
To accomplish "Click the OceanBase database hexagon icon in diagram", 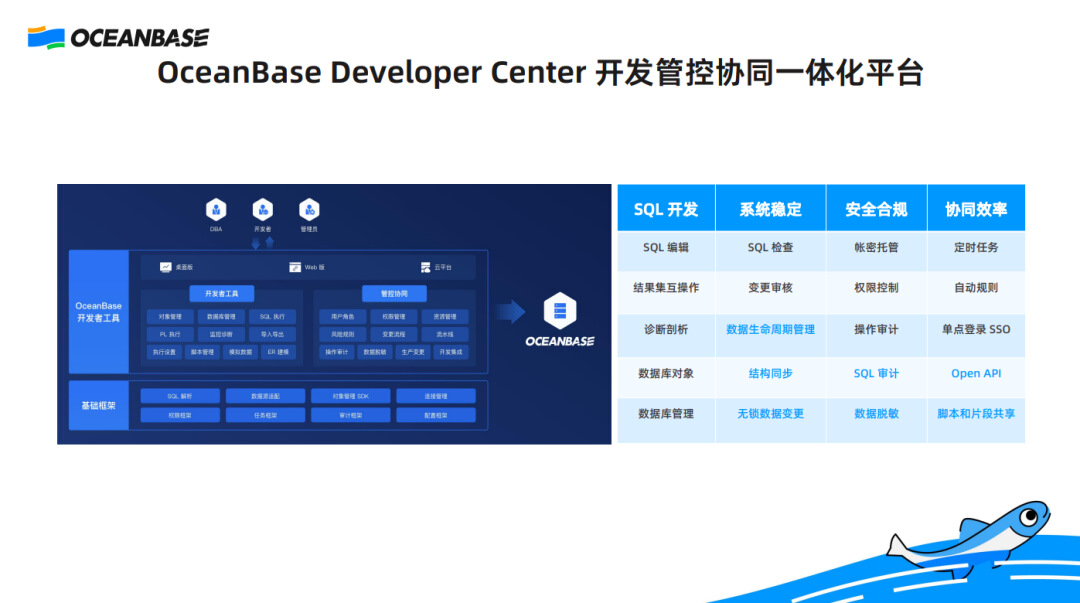I will pyautogui.click(x=559, y=311).
